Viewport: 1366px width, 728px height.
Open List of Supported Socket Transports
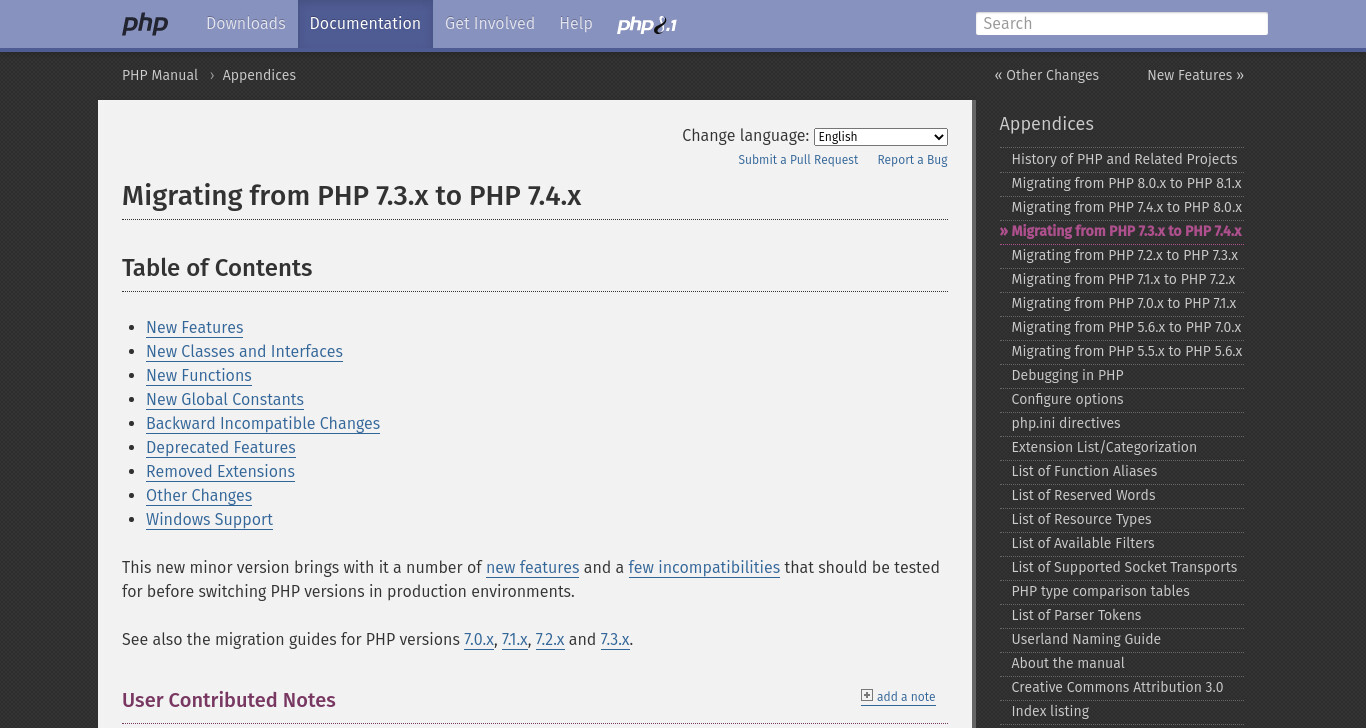(1124, 568)
